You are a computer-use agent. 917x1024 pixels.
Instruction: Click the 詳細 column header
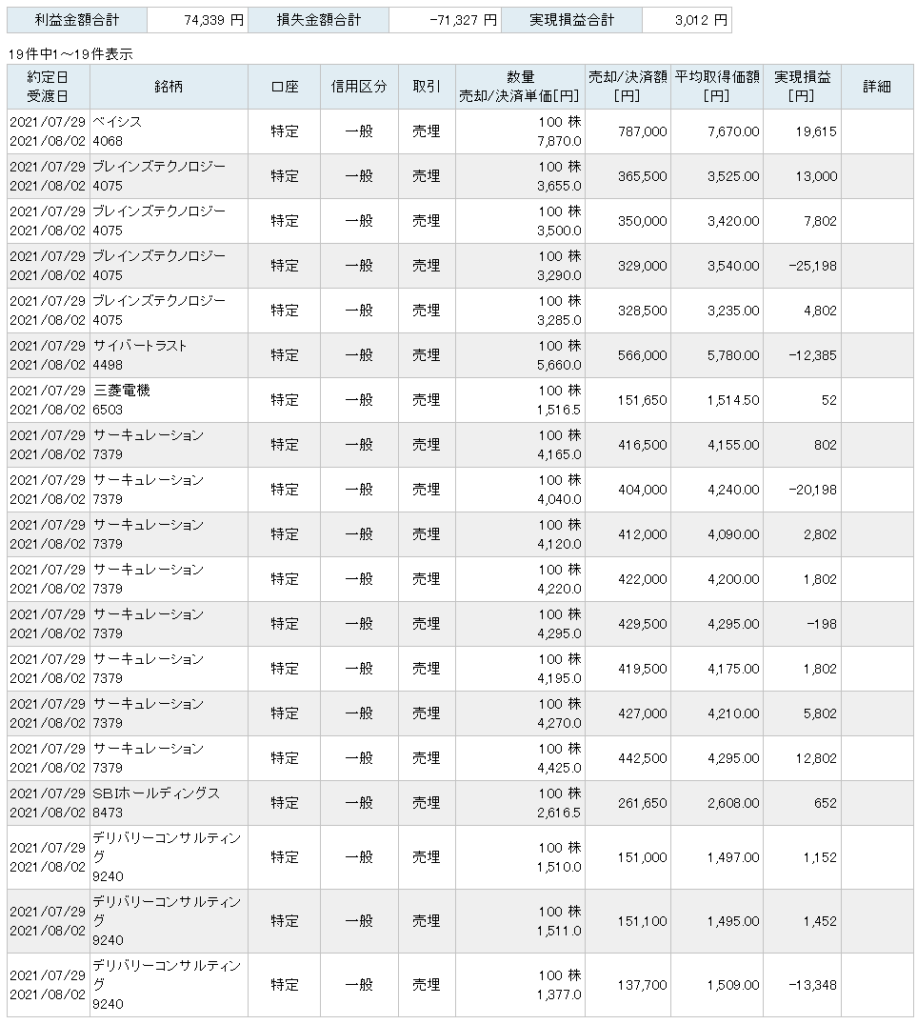[877, 87]
